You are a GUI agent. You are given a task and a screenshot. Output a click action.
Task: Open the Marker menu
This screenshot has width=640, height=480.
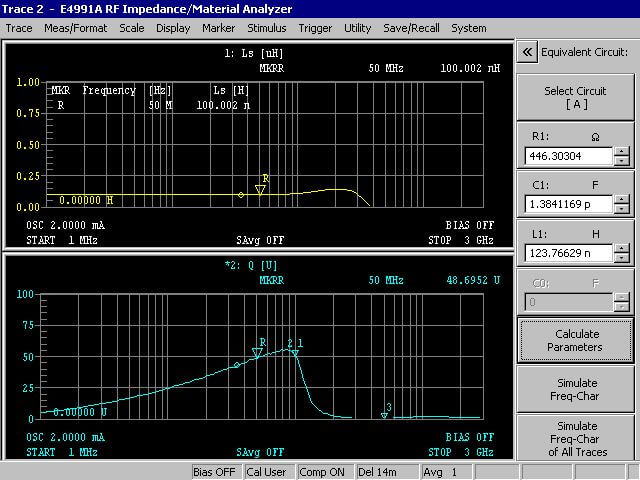[x=218, y=28]
